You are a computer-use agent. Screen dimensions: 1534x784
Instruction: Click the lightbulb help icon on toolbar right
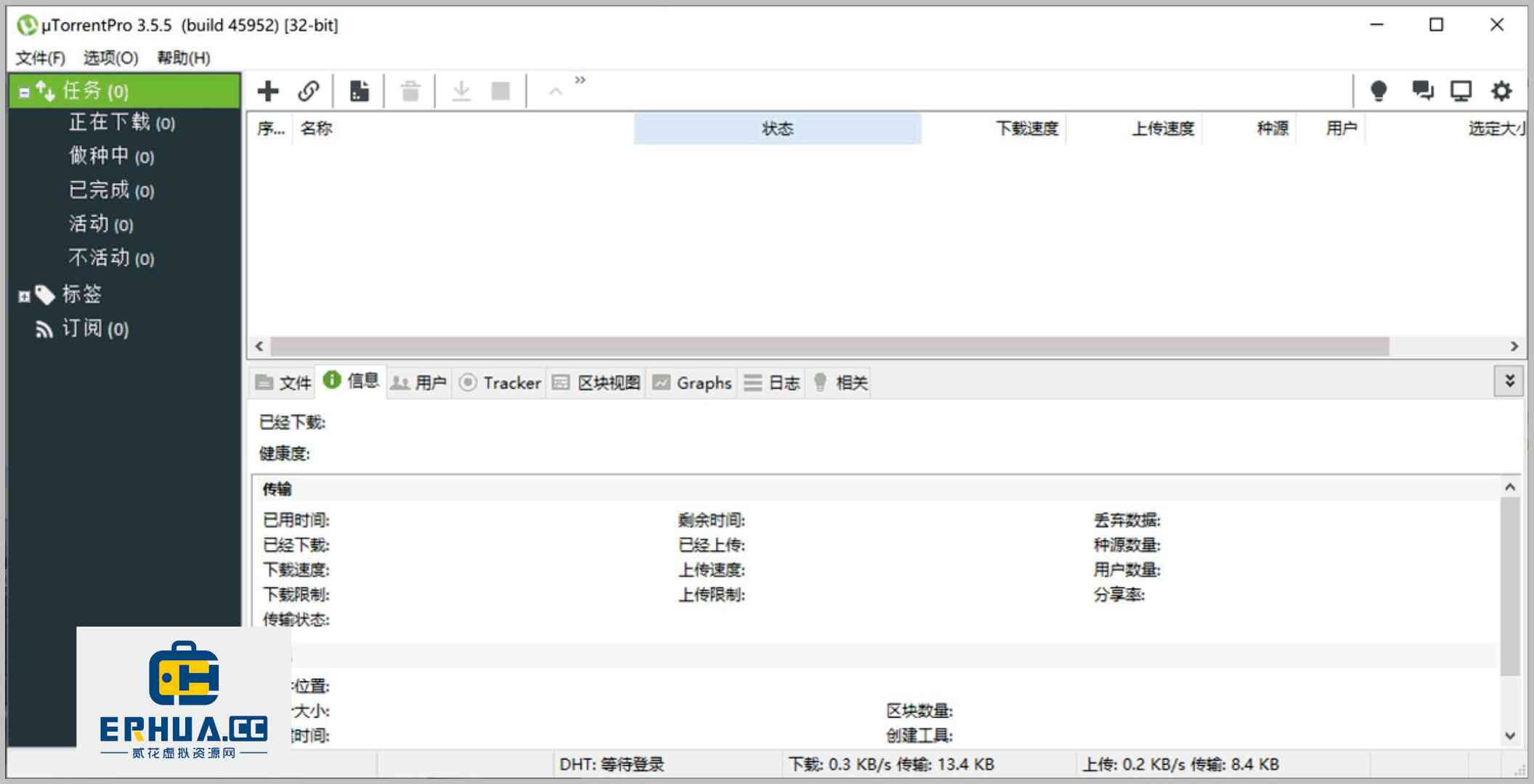1379,91
